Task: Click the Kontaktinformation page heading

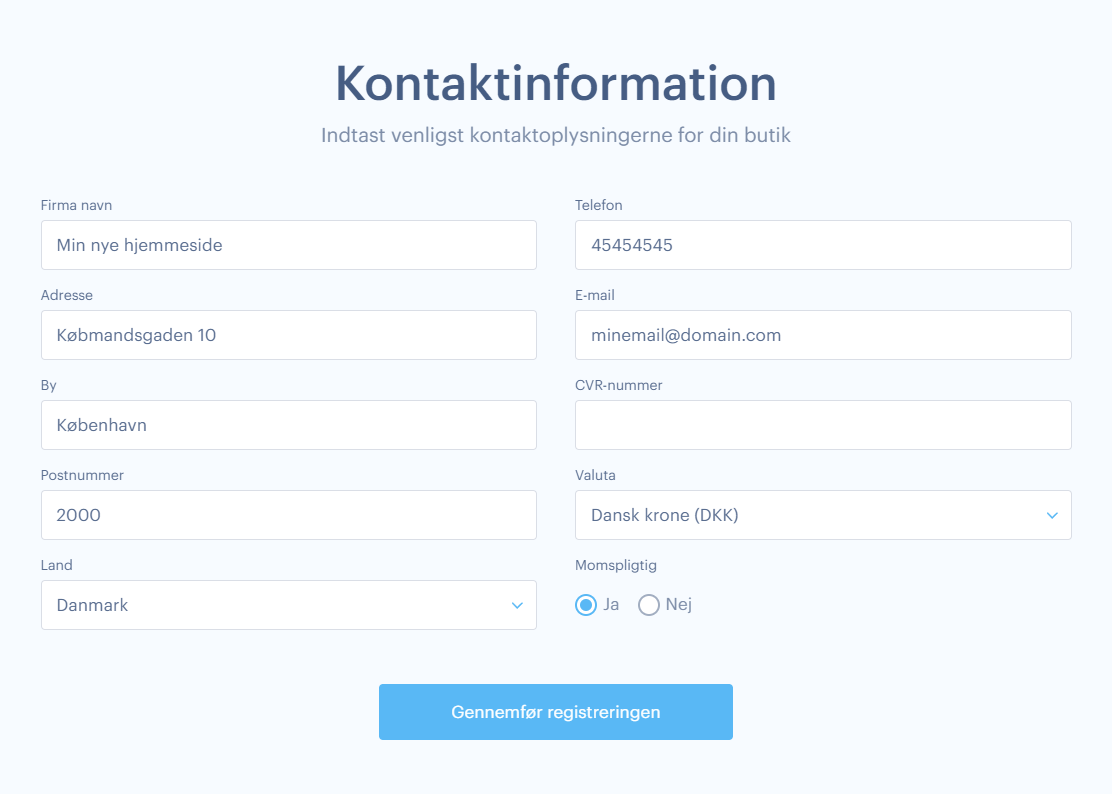Action: point(555,83)
